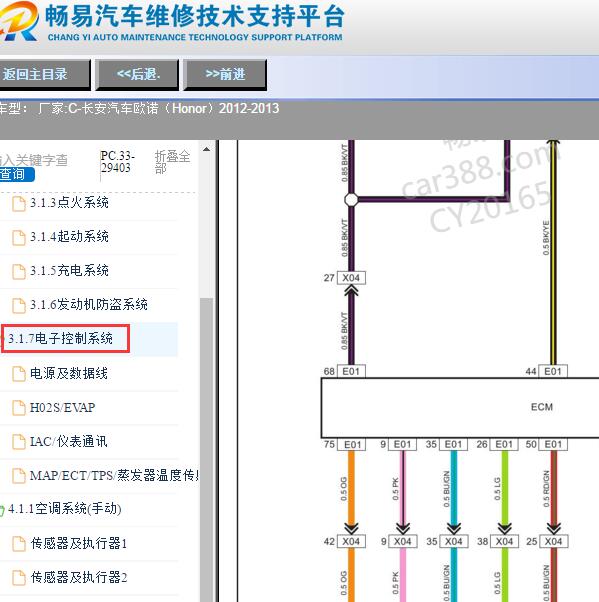The width and height of the screenshot is (599, 602).
Task: Click the sidebar scrollbar up arrow
Action: coord(206,149)
